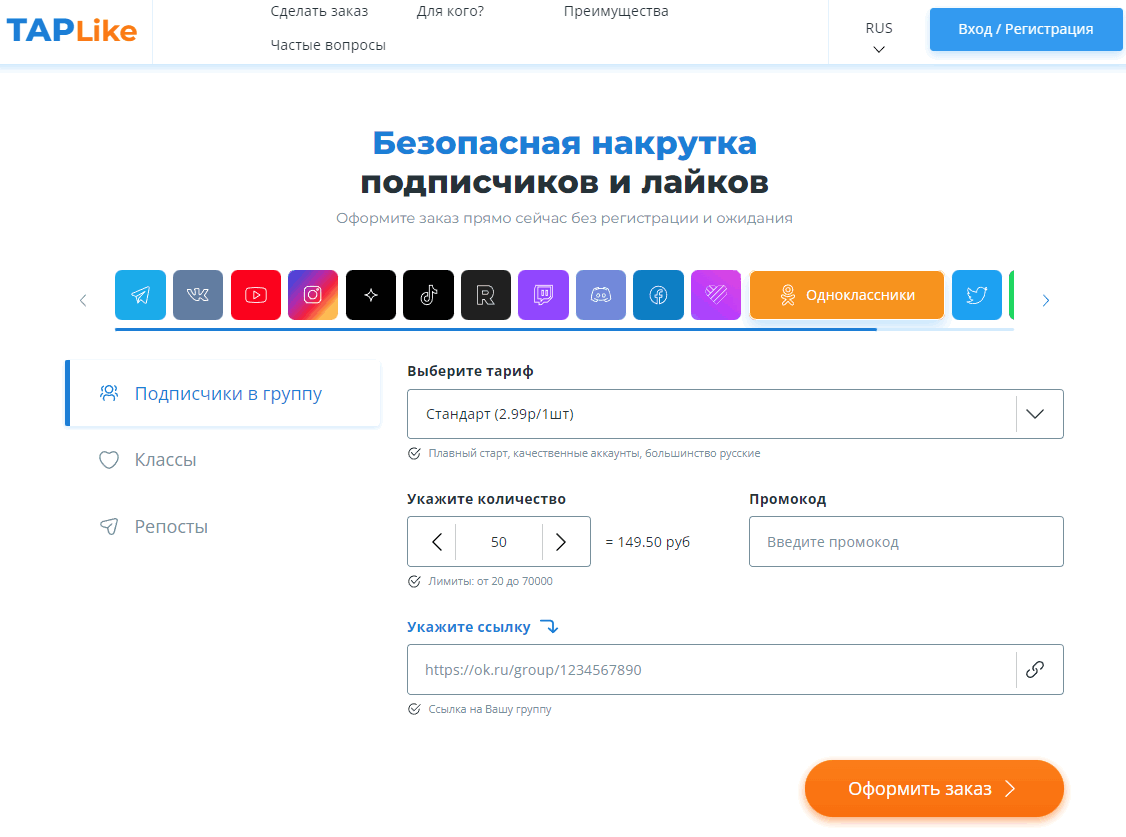Click the Плавный старт tariff description text

595,454
